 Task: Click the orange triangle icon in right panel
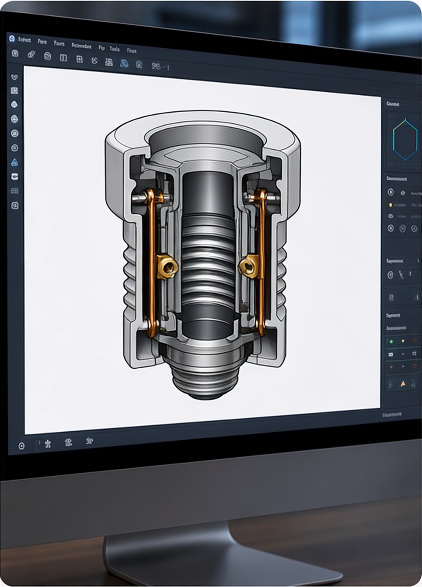pos(403,384)
